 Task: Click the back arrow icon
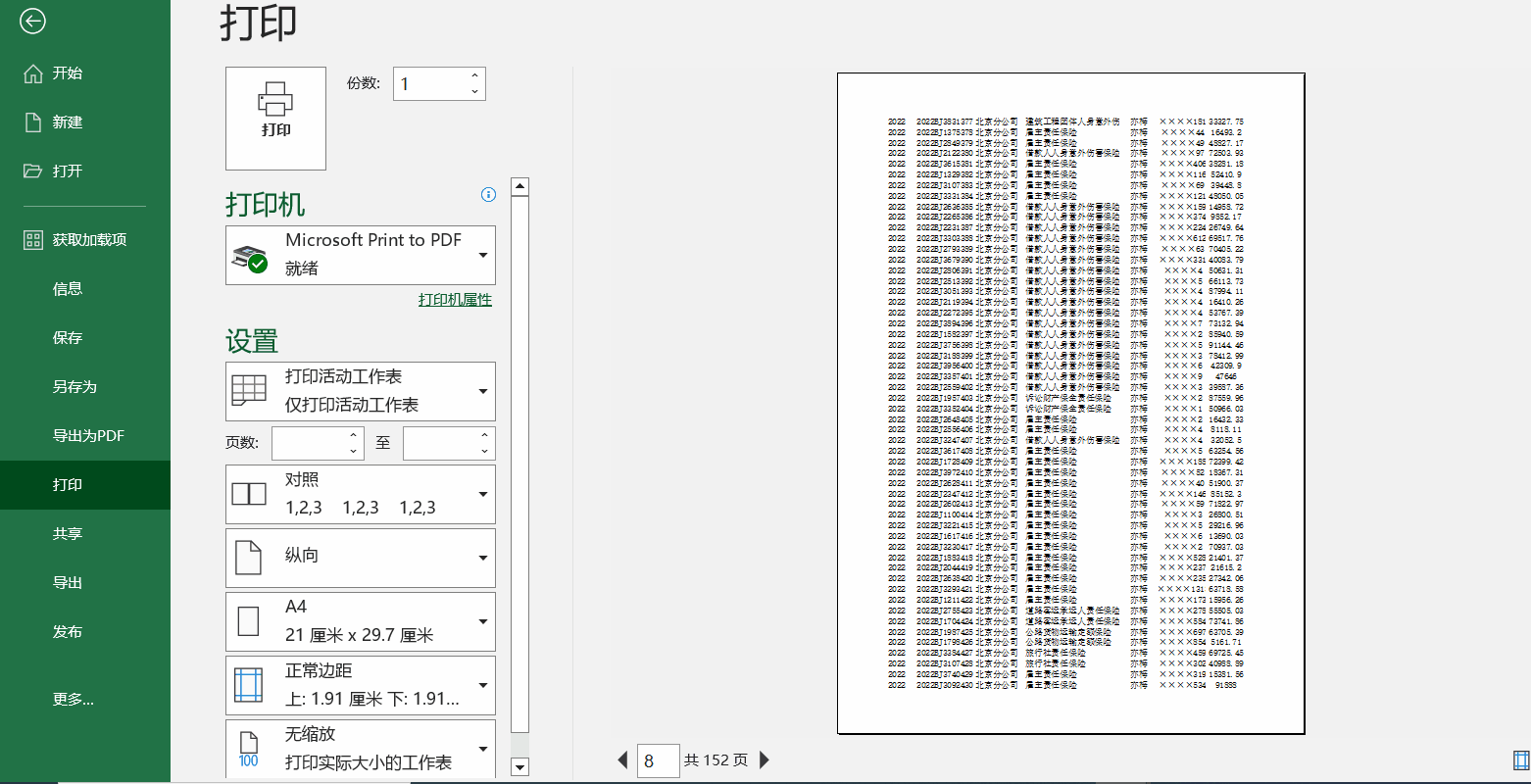click(32, 21)
